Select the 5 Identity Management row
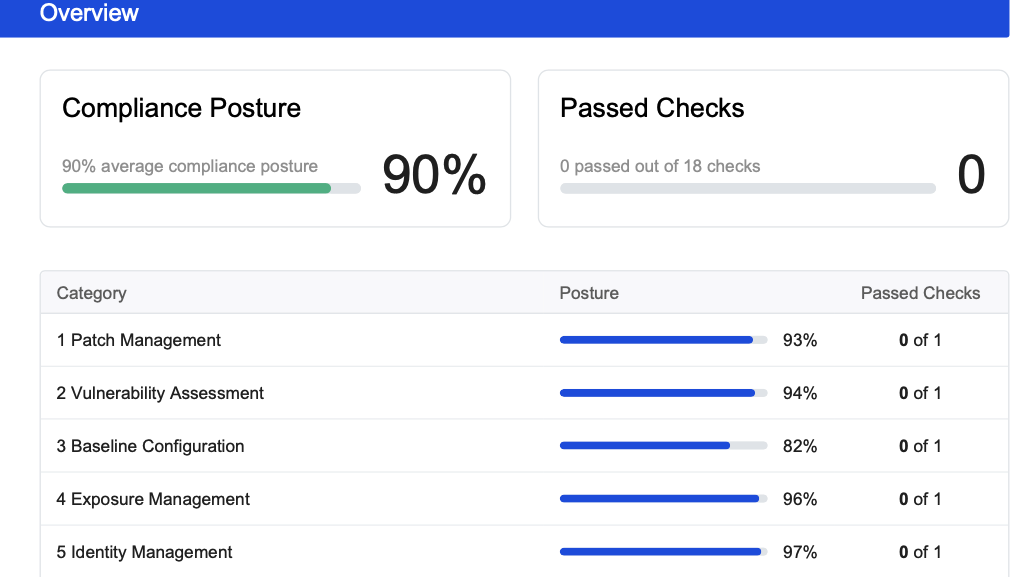Viewport: 1030px width, 577px height. (524, 552)
